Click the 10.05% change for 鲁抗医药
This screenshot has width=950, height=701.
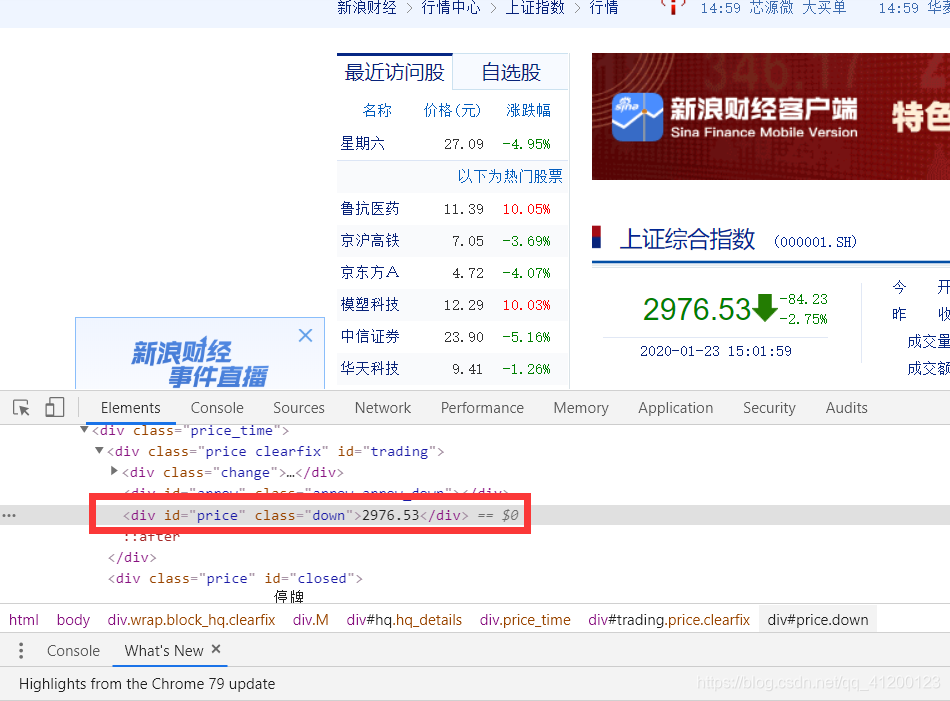tap(526, 209)
